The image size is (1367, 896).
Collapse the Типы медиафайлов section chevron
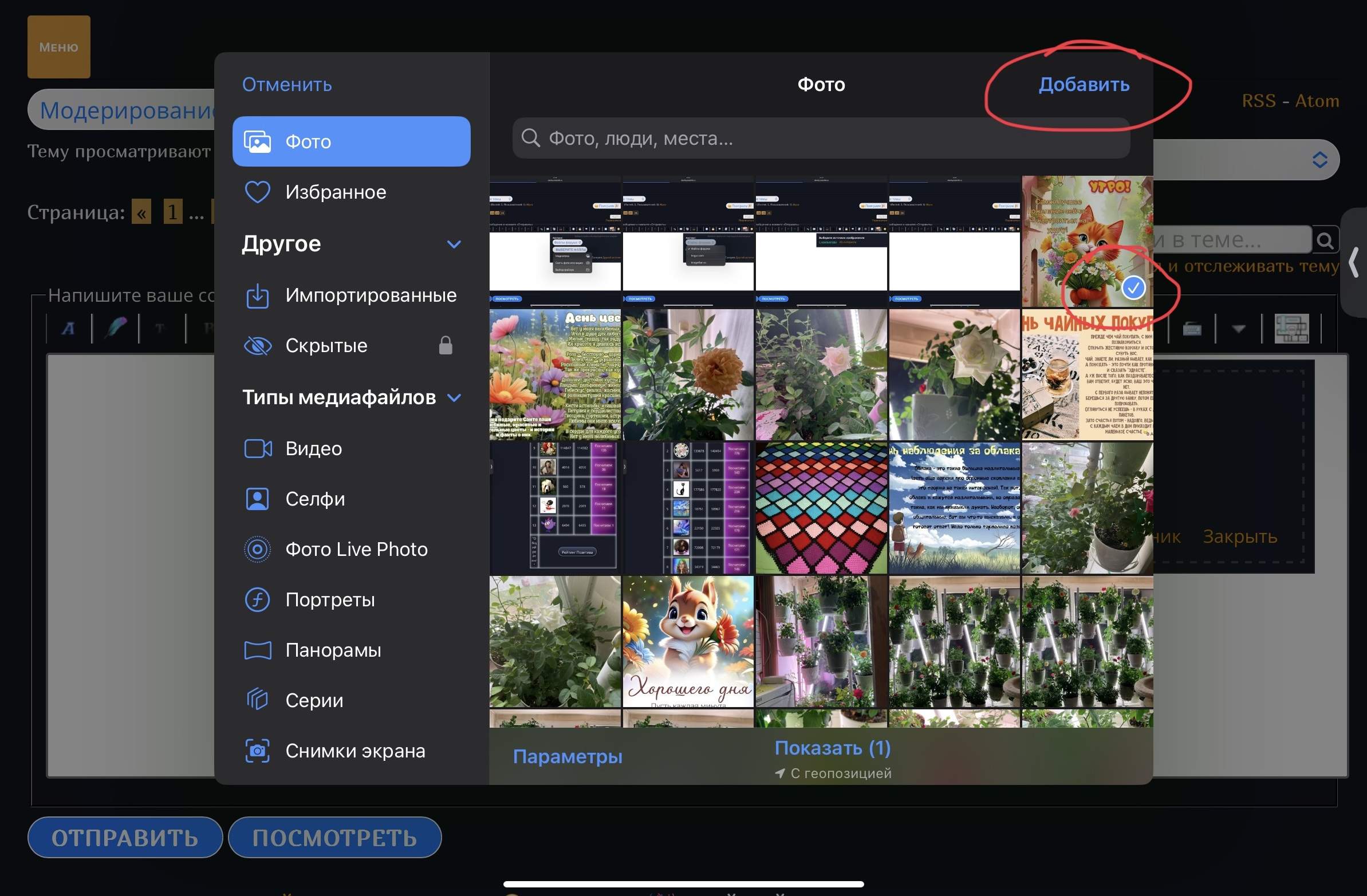tap(454, 397)
